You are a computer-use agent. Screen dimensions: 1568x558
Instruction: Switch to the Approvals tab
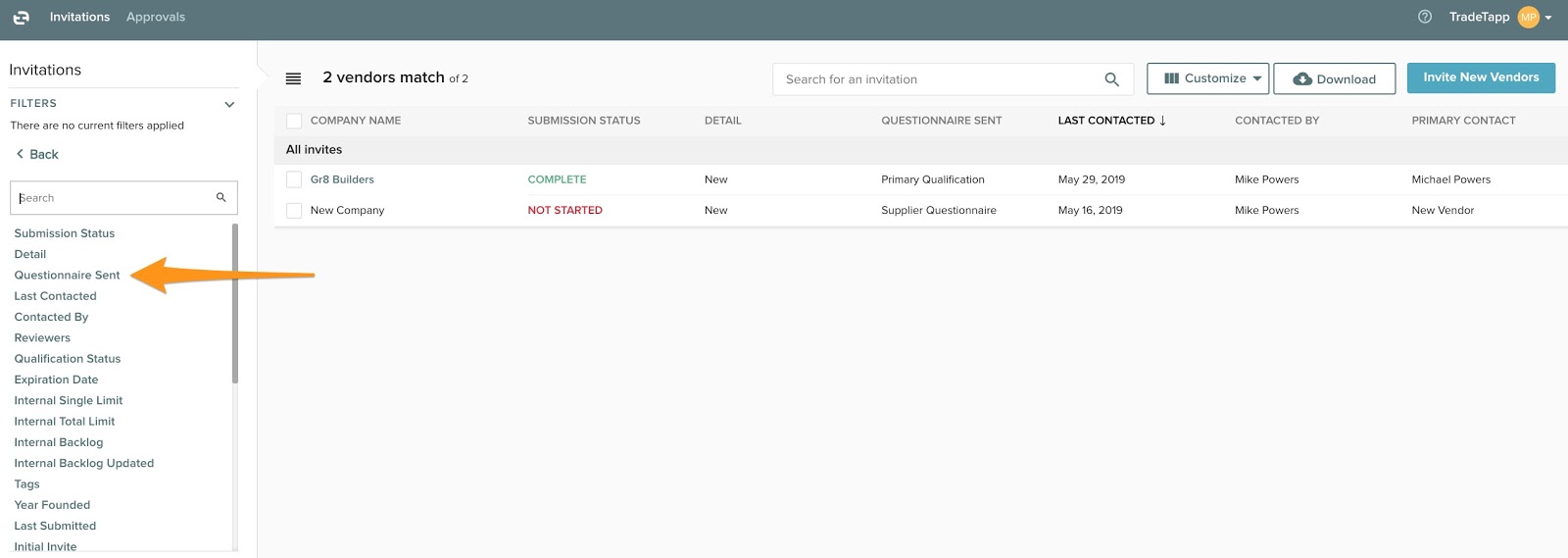pyautogui.click(x=156, y=17)
